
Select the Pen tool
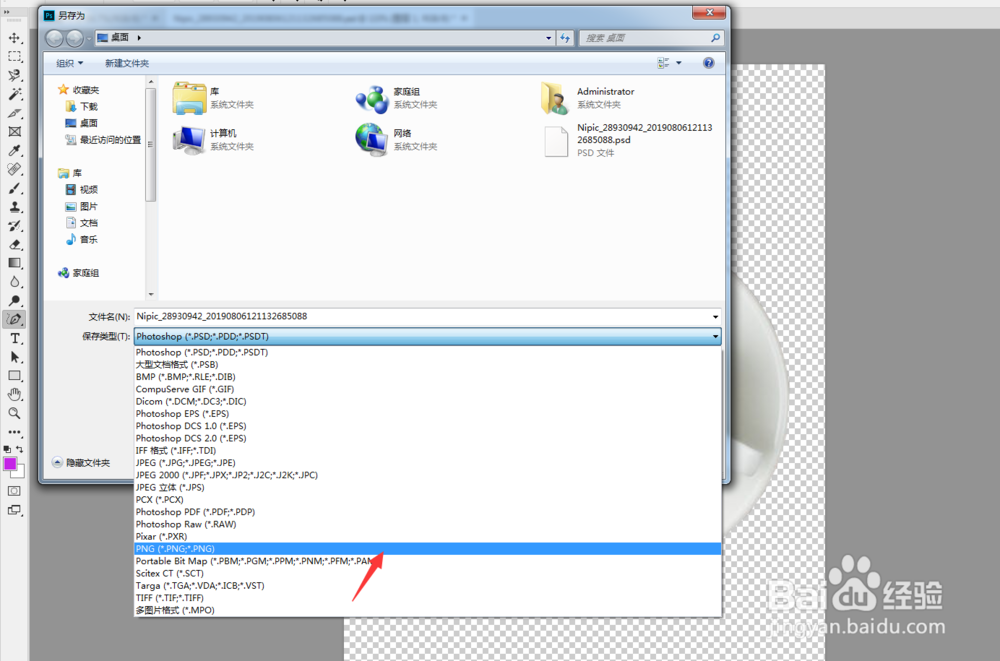tap(14, 319)
